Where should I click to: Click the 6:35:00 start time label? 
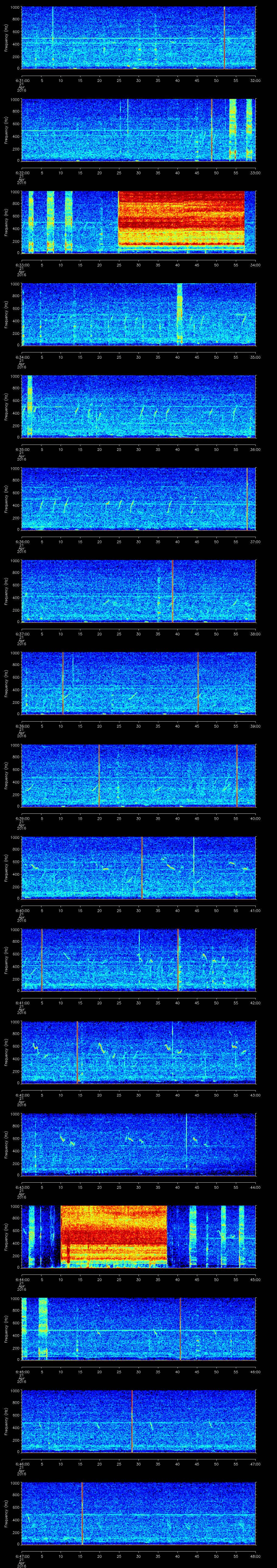pyautogui.click(x=22, y=450)
